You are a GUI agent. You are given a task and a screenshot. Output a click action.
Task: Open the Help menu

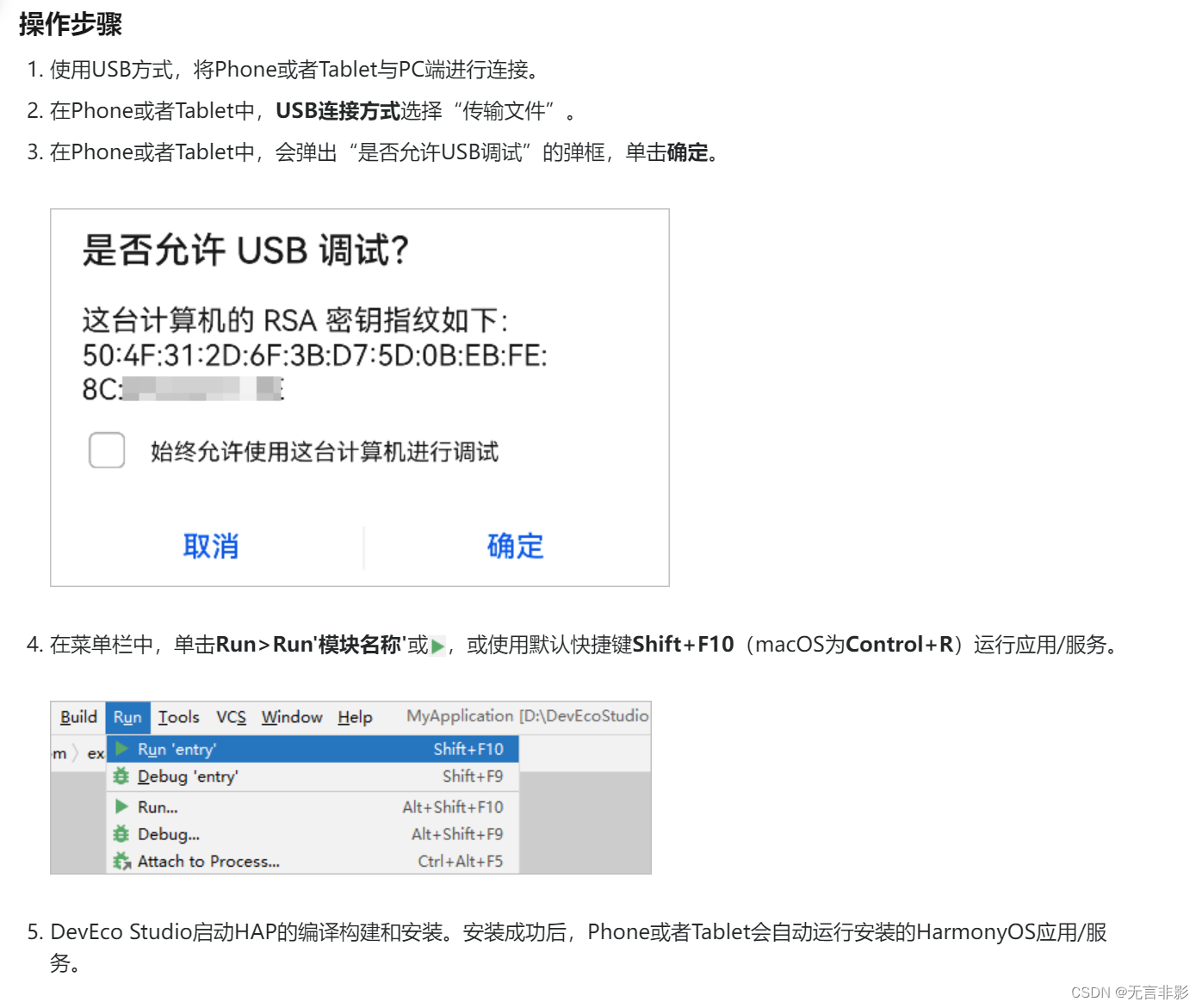[x=355, y=717]
